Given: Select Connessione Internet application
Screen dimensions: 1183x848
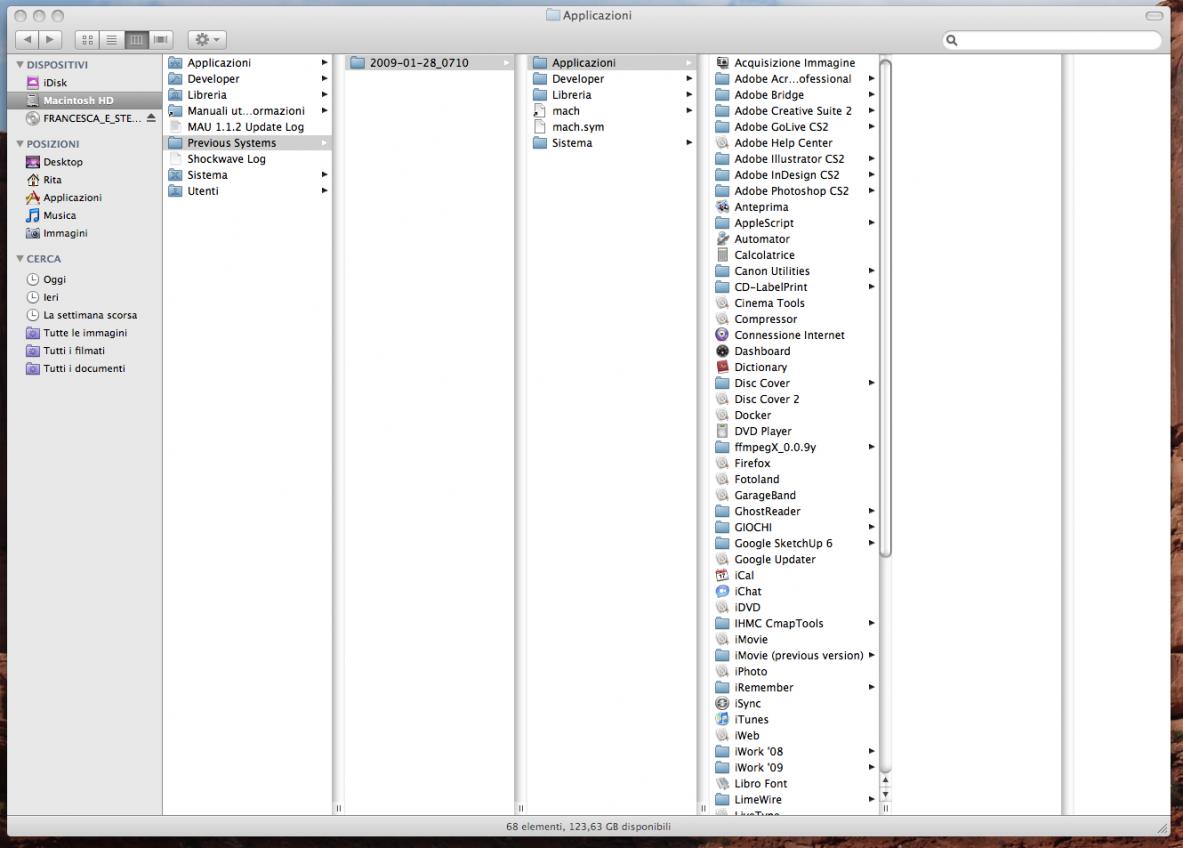Looking at the screenshot, I should 795,335.
